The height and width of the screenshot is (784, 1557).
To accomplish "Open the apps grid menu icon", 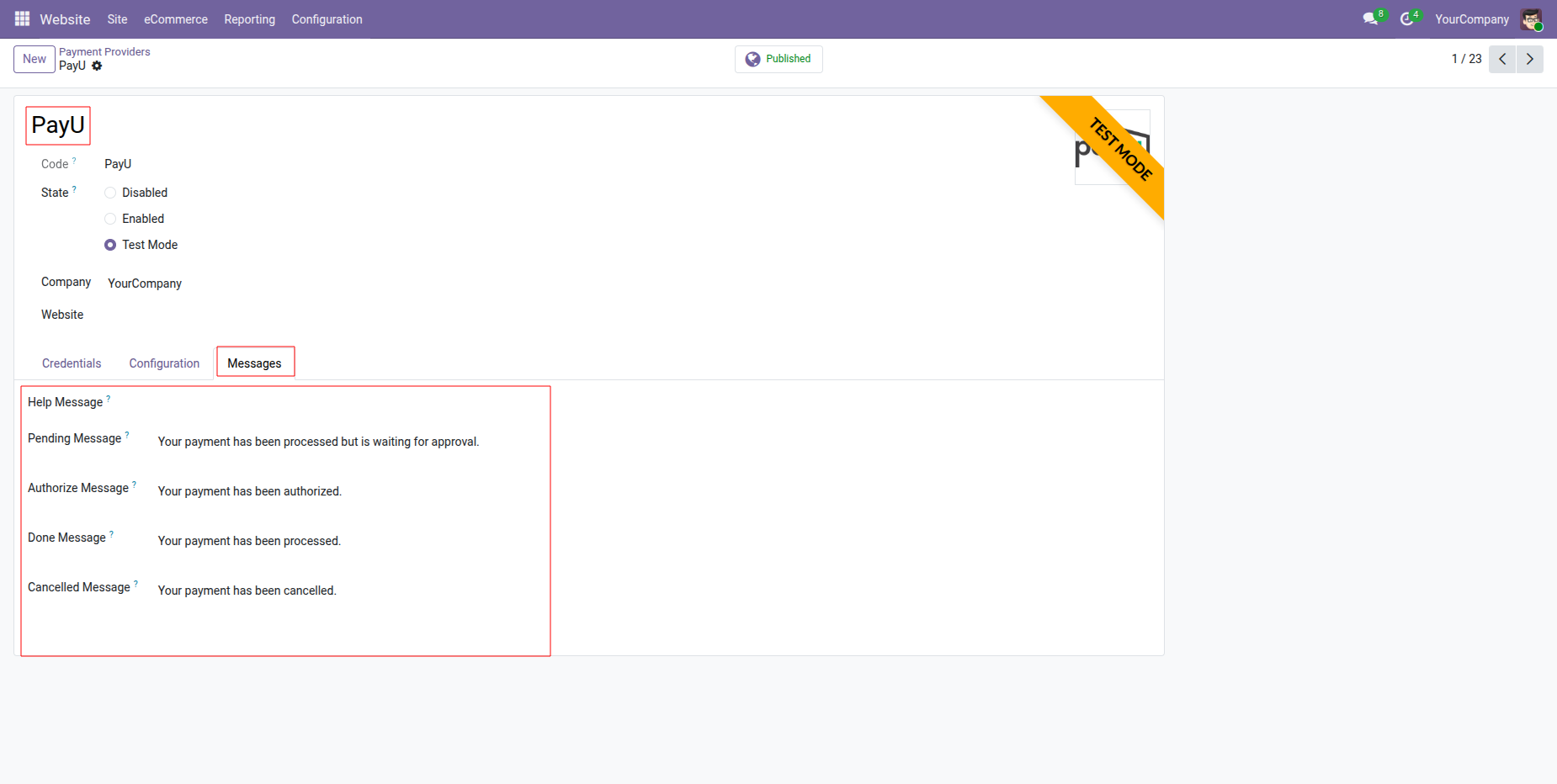I will pyautogui.click(x=22, y=19).
